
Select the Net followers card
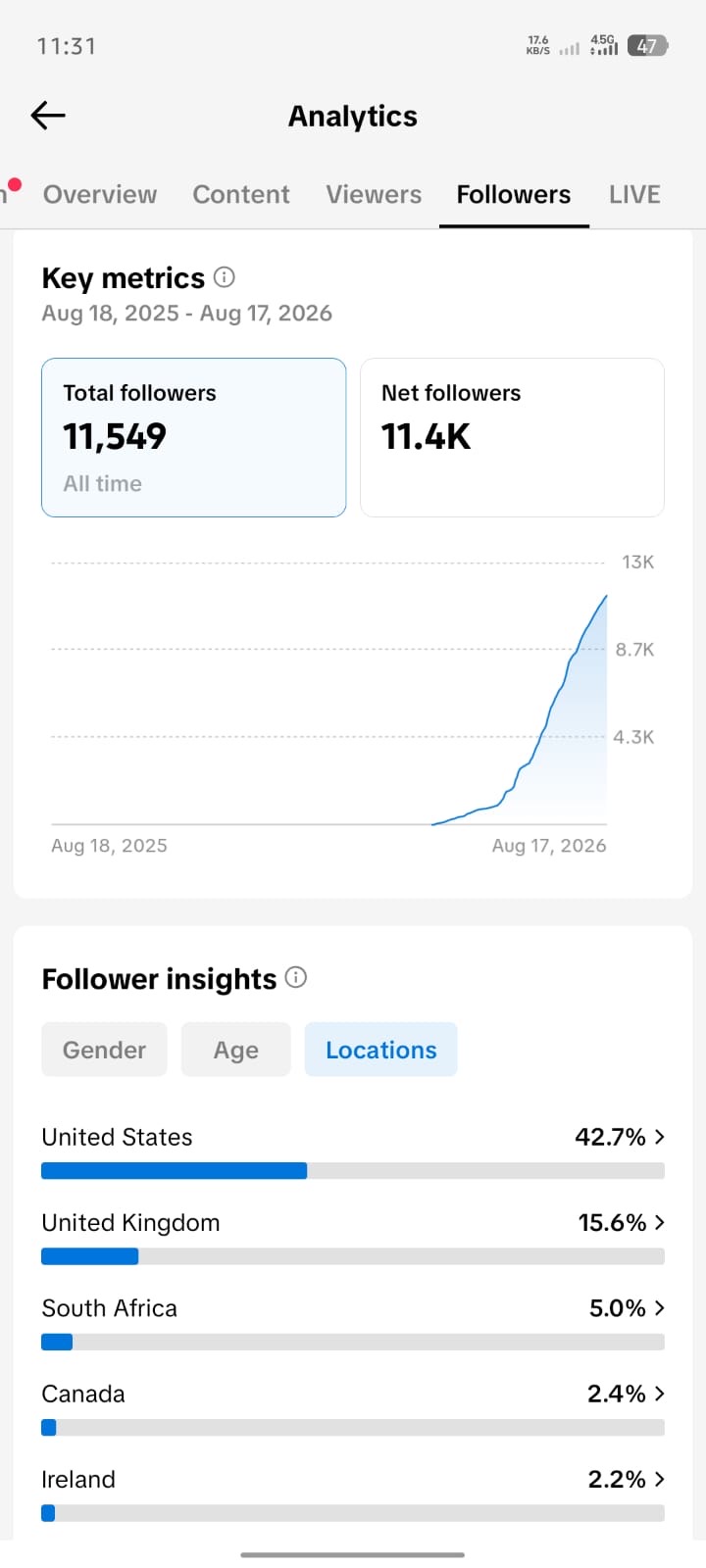(512, 437)
